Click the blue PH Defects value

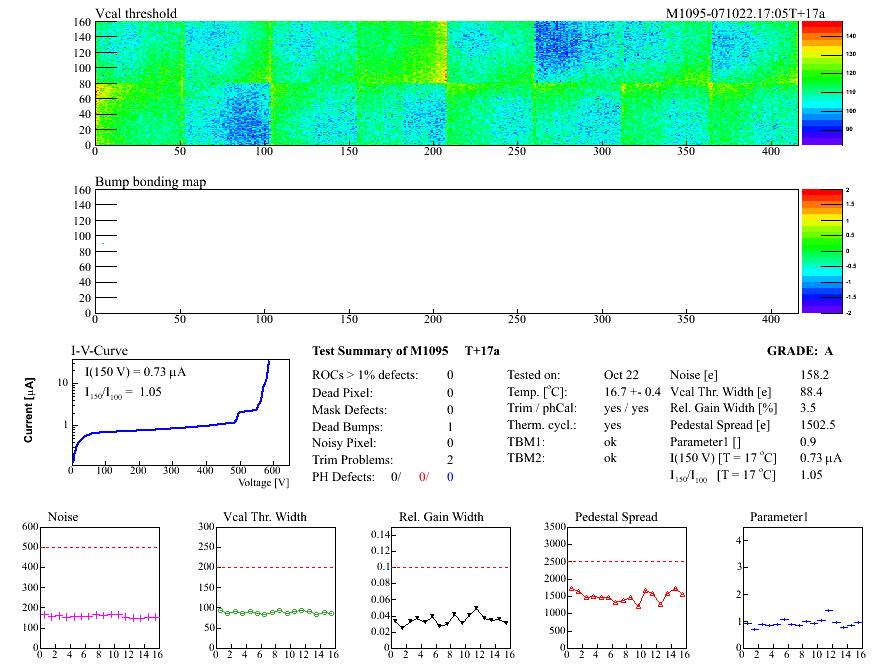click(x=451, y=477)
